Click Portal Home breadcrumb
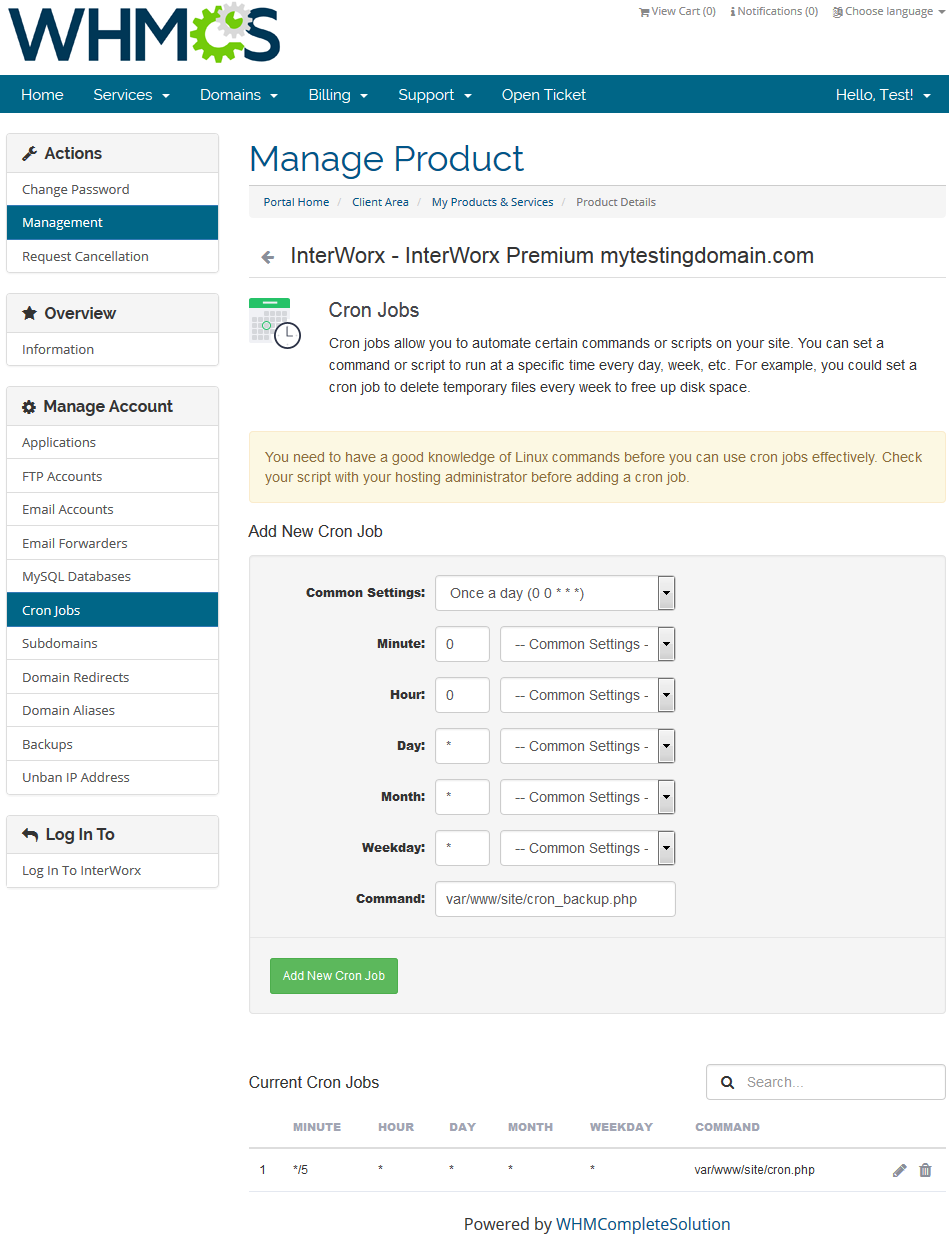Image resolution: width=949 pixels, height=1240 pixels. [x=296, y=202]
